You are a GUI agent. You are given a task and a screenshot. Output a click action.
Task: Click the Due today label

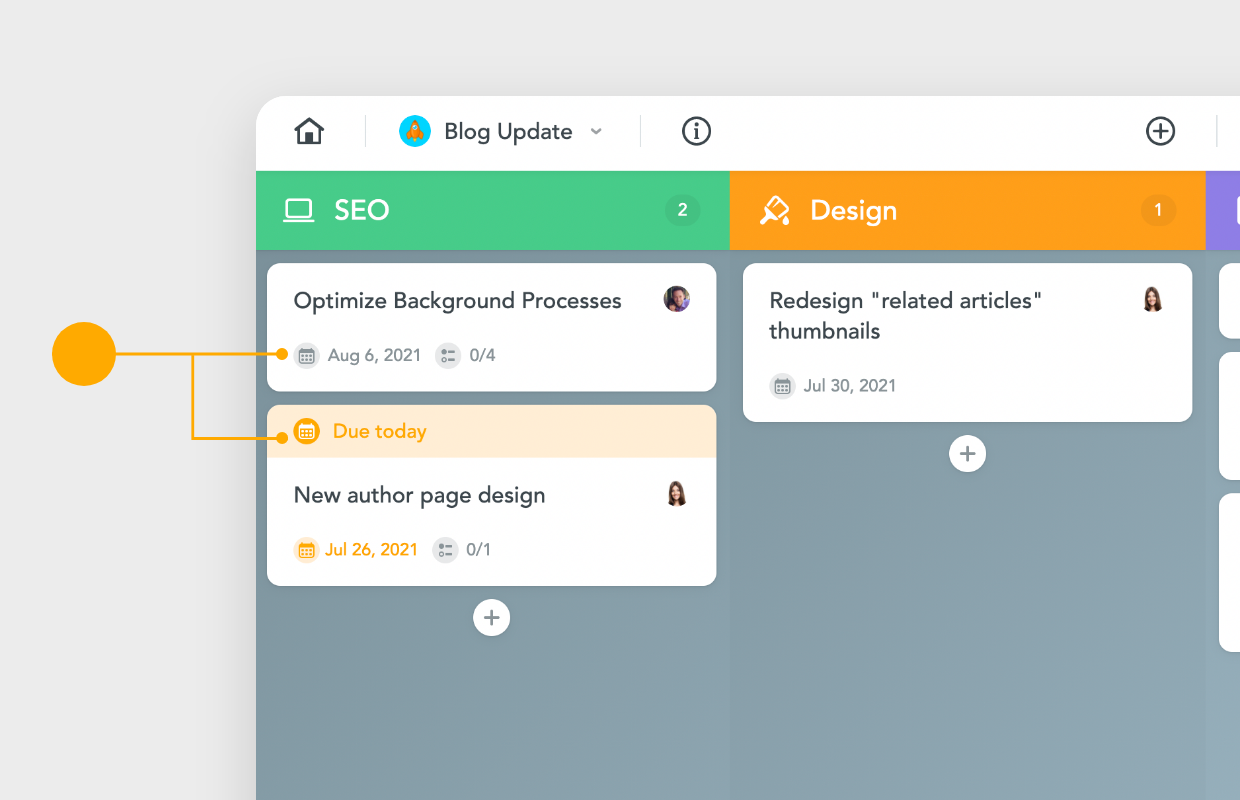[380, 431]
